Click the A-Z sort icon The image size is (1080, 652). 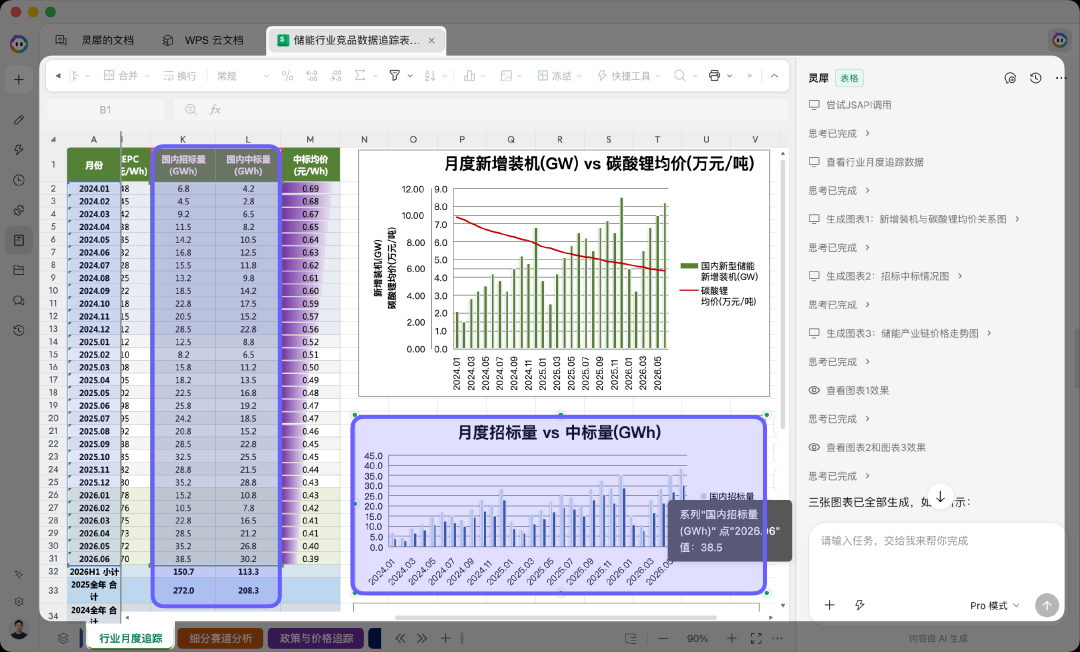430,76
